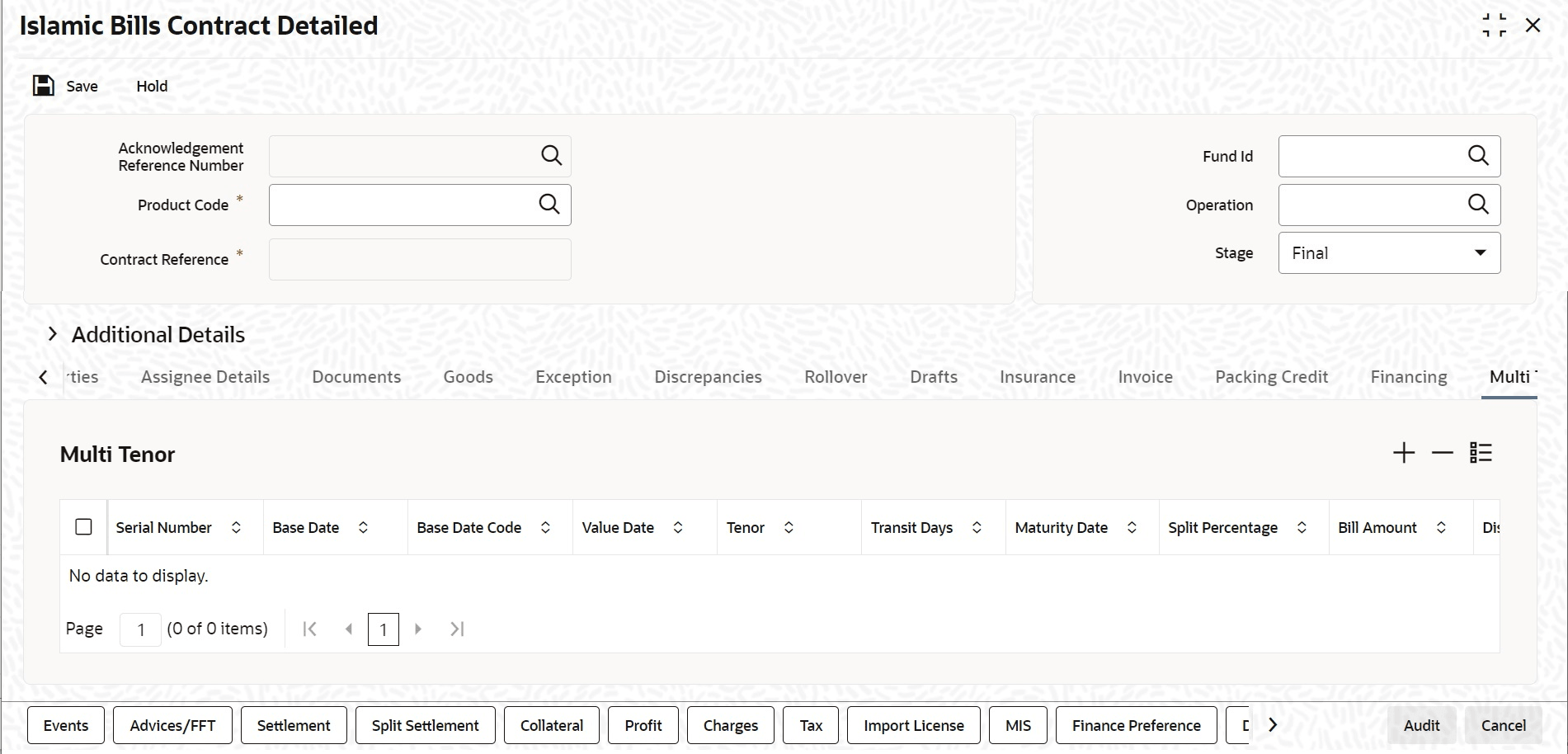Sort by Transit Days column
Screen dimensions: 1568x754
[x=977, y=527]
